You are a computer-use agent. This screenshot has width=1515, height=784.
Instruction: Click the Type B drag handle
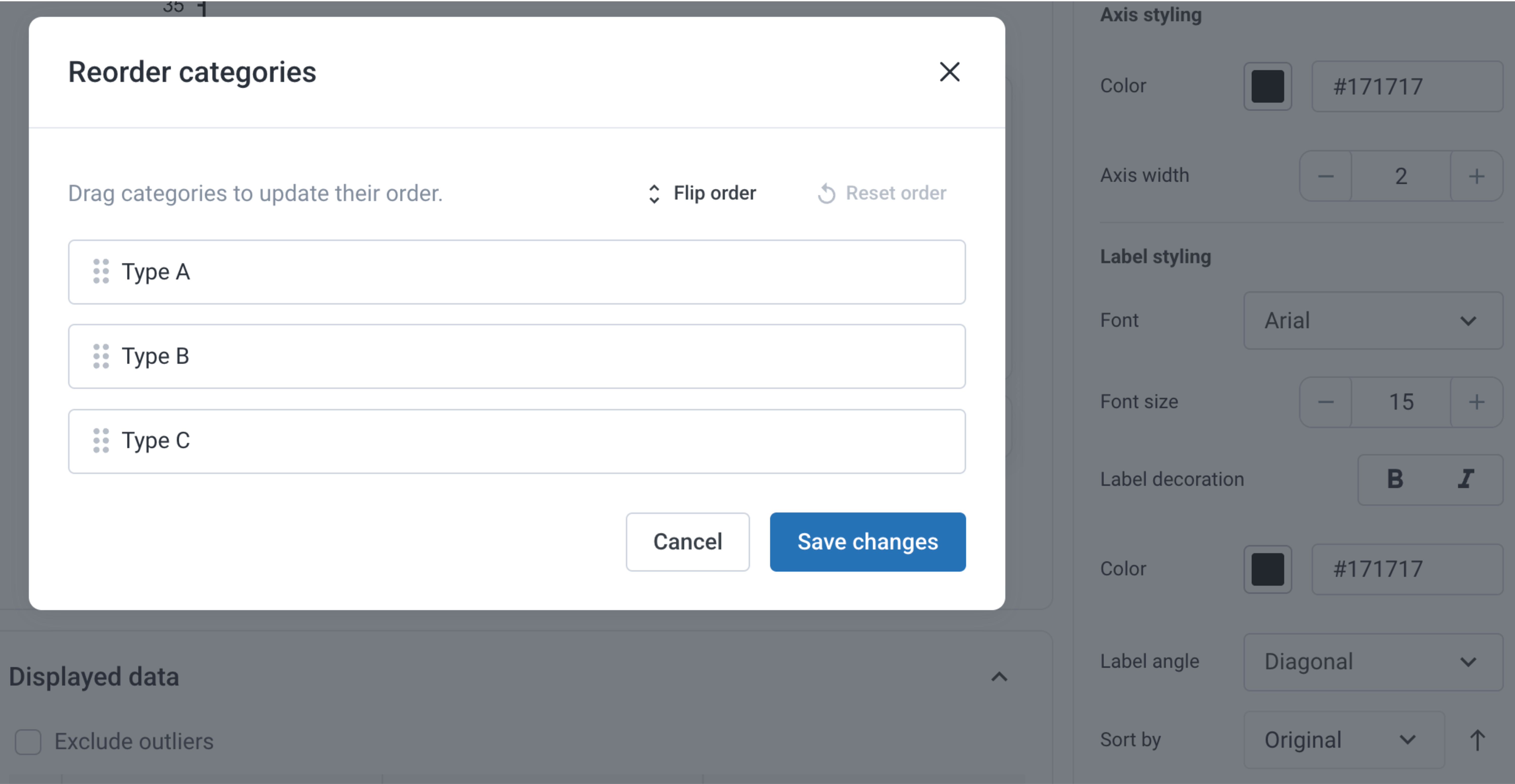click(x=101, y=356)
